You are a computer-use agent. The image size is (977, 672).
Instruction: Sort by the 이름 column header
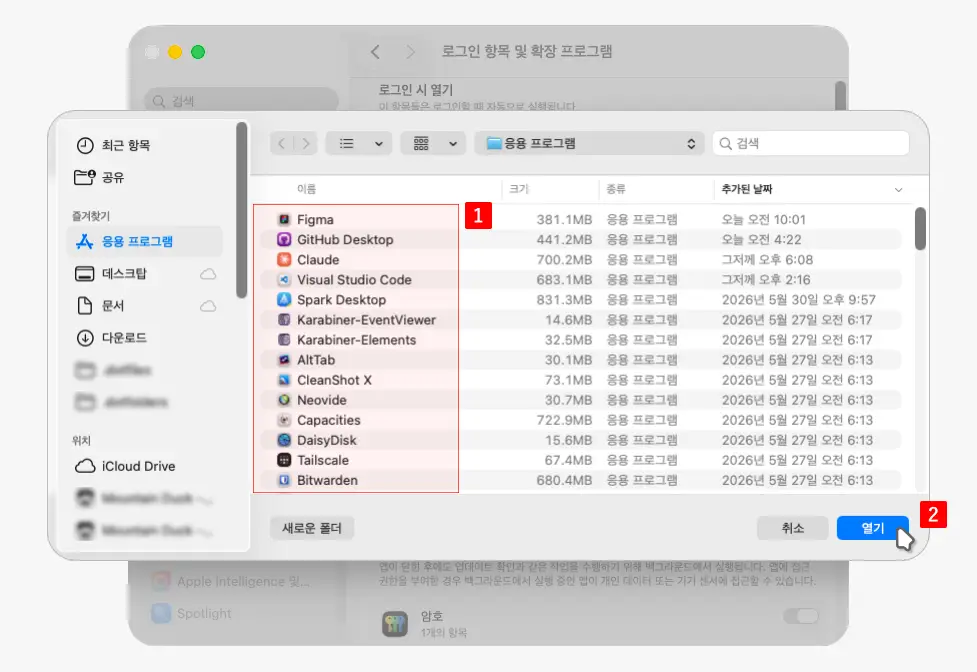[x=307, y=189]
